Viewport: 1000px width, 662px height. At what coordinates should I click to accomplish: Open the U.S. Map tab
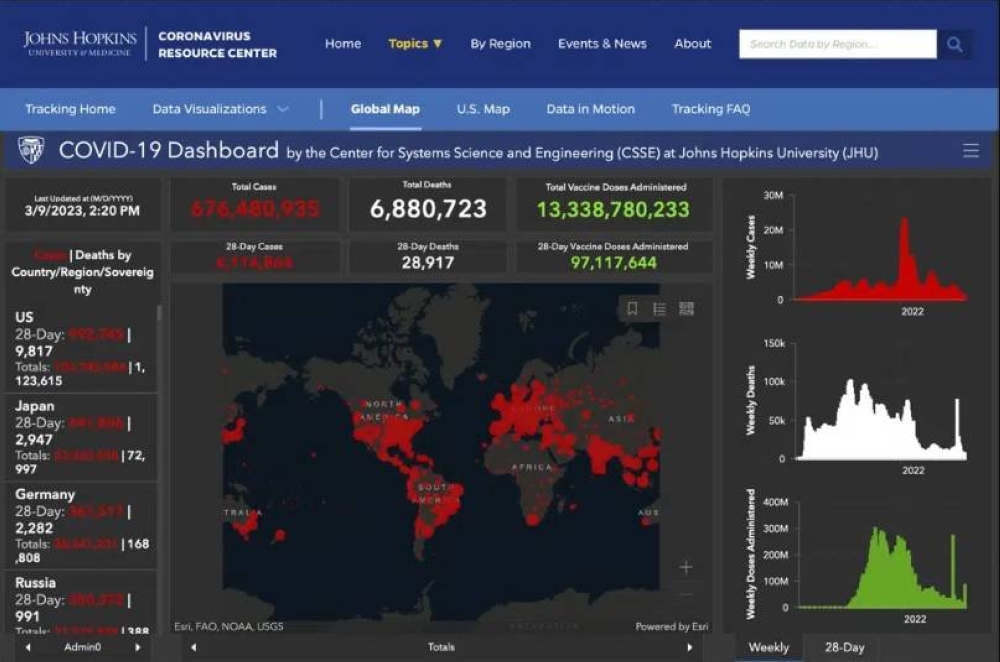[483, 109]
